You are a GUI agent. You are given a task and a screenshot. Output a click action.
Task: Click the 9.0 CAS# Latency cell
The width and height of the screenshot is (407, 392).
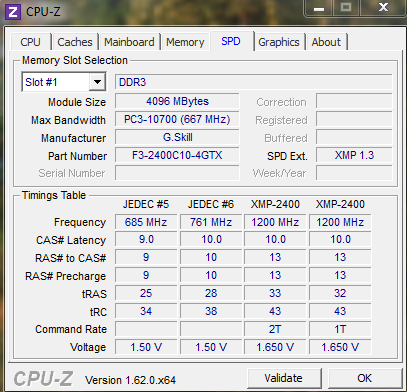coord(146,240)
